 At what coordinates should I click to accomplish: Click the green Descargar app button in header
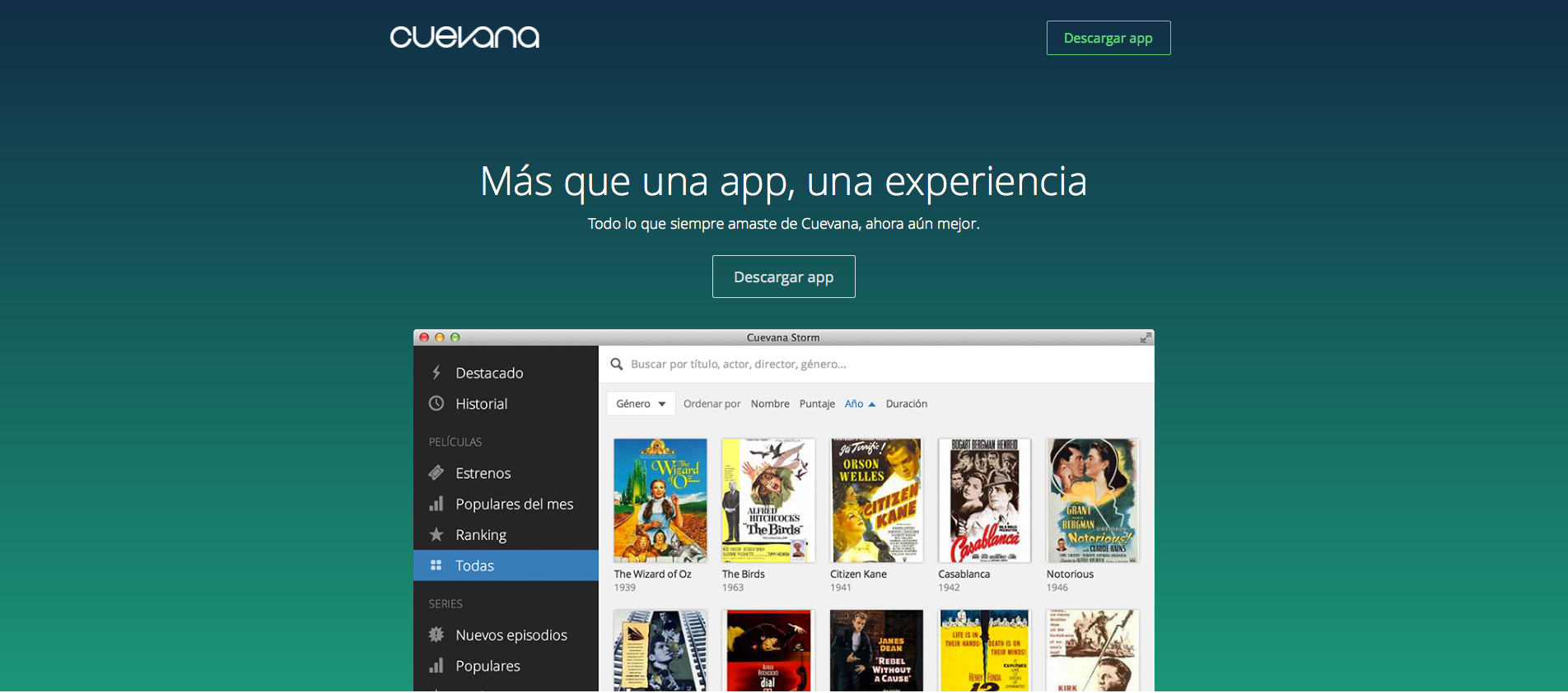pos(1108,38)
